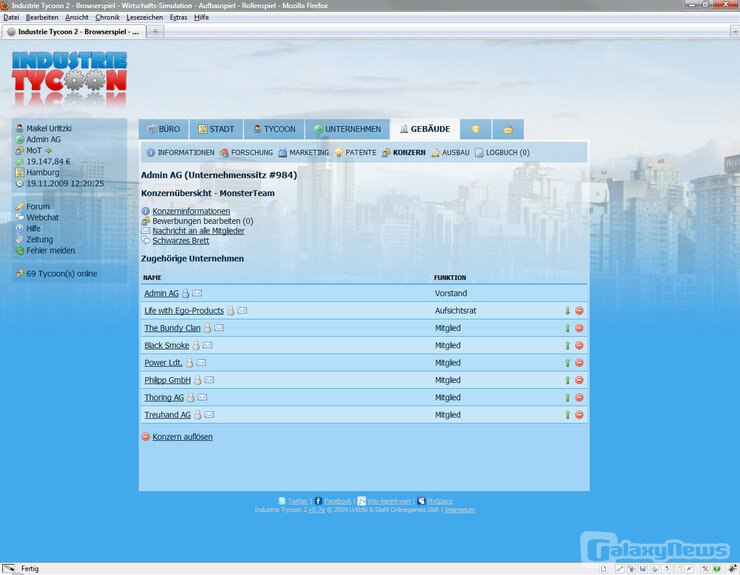Click 69 Tycoon(s) online
The image size is (740, 575).
[61, 273]
